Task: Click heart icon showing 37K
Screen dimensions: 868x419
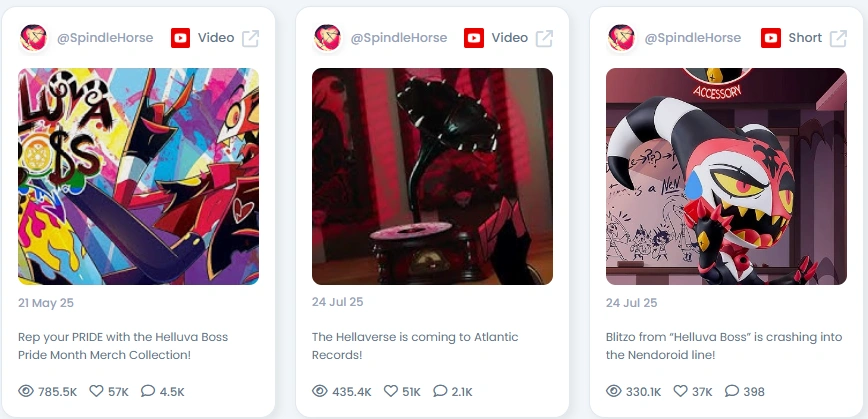Action: pos(680,391)
